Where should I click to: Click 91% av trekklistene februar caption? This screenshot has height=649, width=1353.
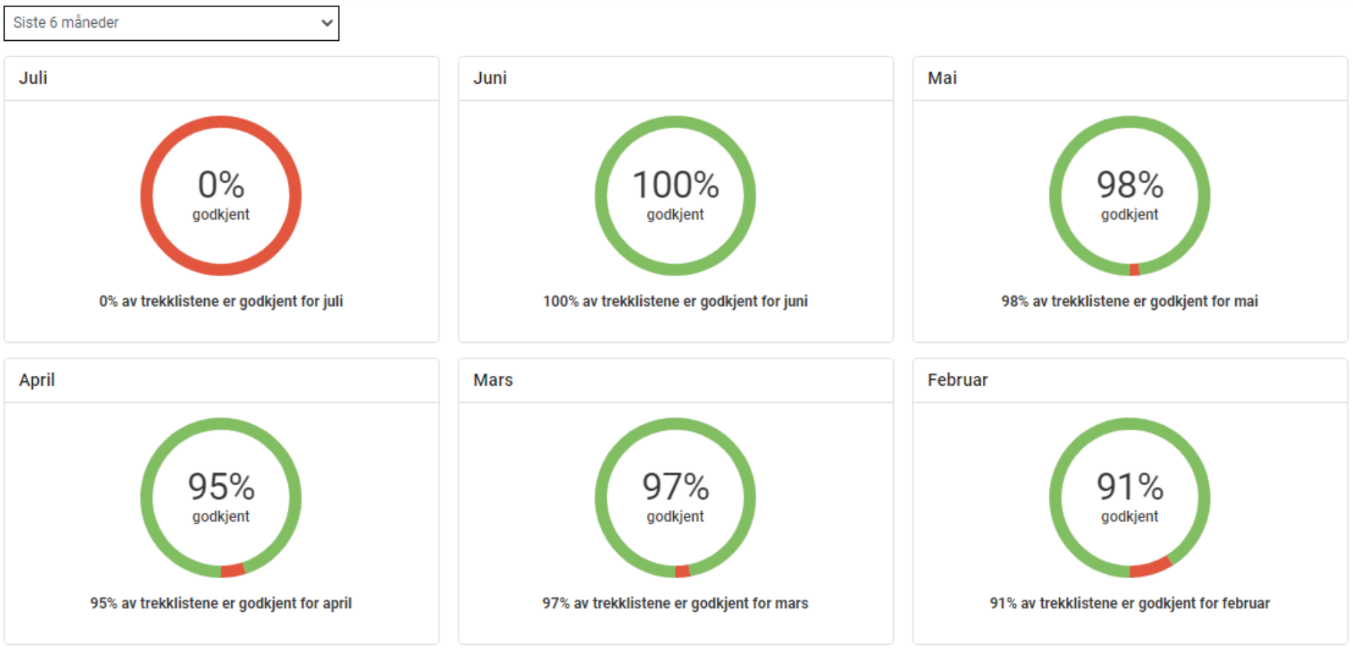1130,603
